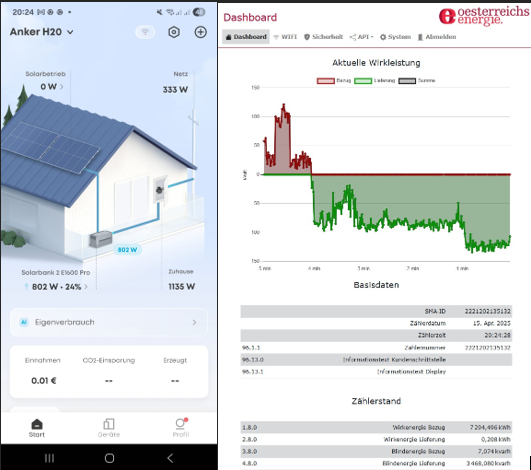Tap the Wi-Fi connection status pill
531x470 pixels.
point(145,32)
